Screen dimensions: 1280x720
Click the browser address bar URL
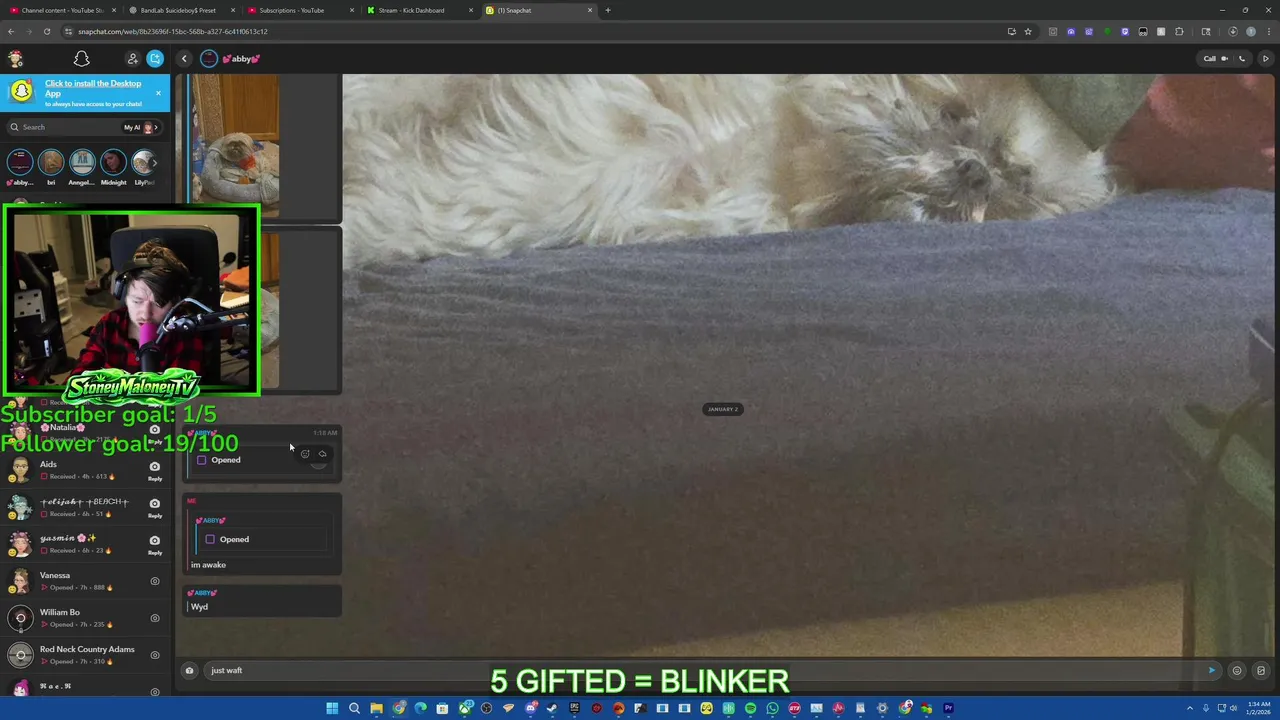click(173, 31)
